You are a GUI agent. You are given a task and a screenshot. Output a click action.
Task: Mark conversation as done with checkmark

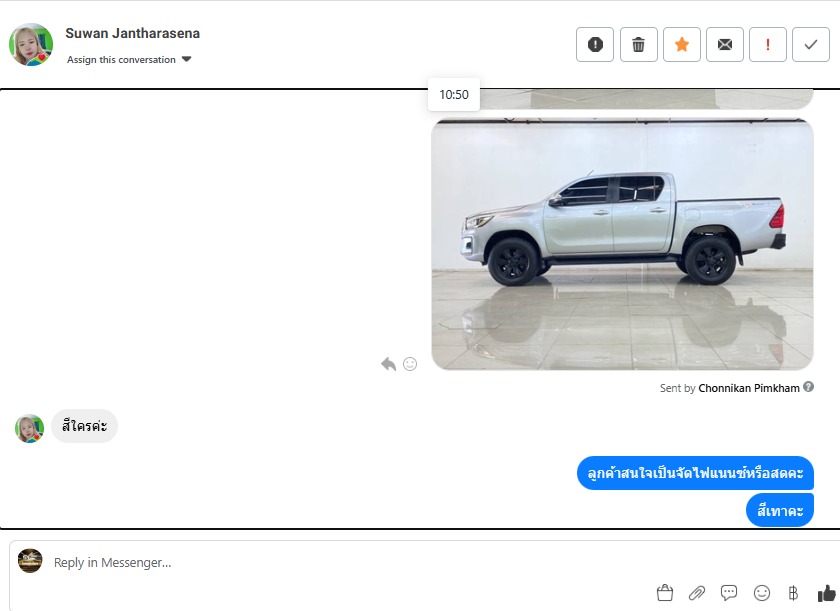[x=811, y=44]
